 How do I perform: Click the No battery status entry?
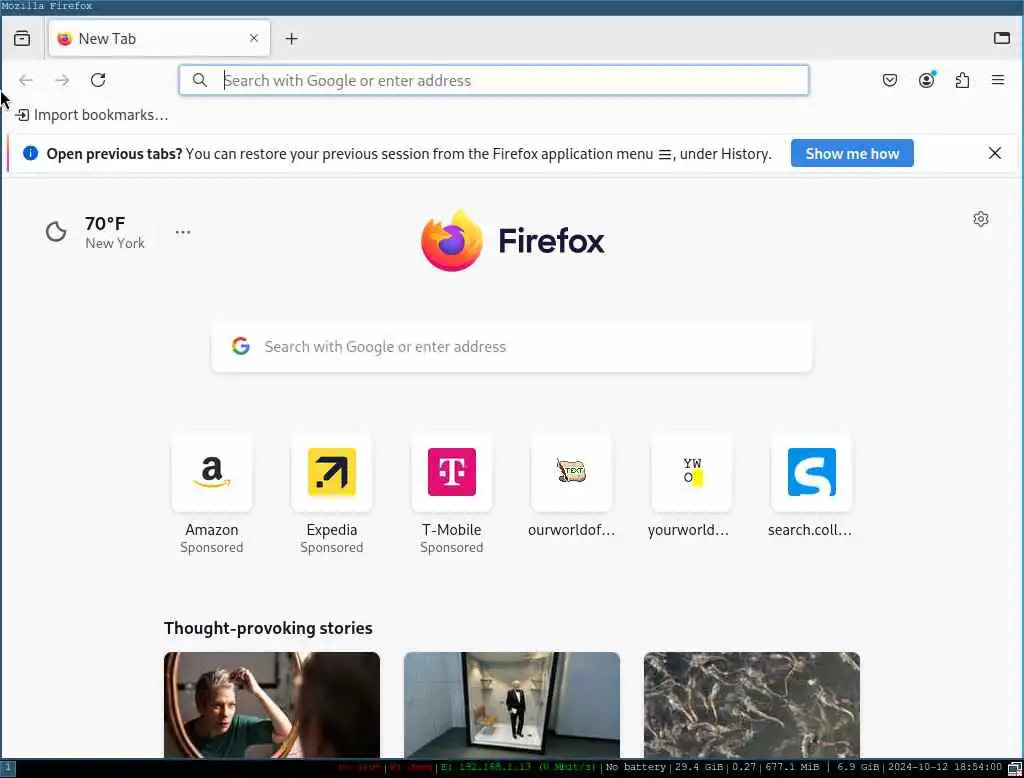tap(635, 767)
